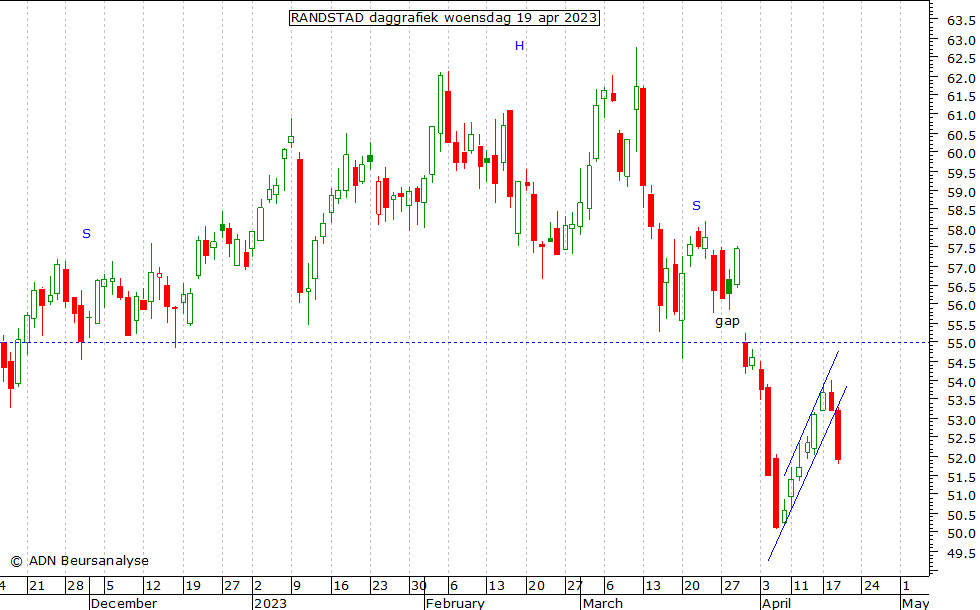Click the 59.0 price axis label
Screen dimensions: 980x610
click(x=961, y=192)
